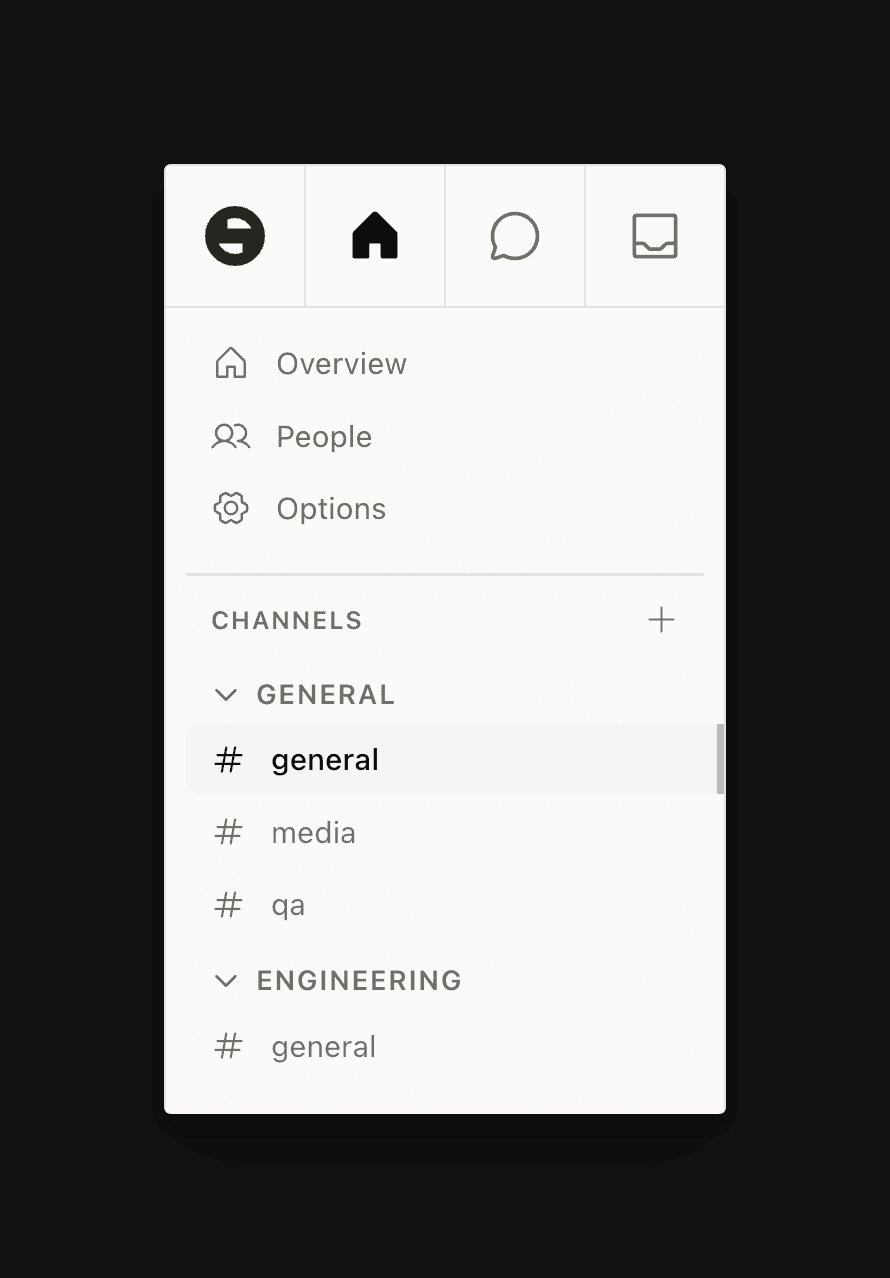Collapse the ENGINEERING channel group

click(x=225, y=981)
